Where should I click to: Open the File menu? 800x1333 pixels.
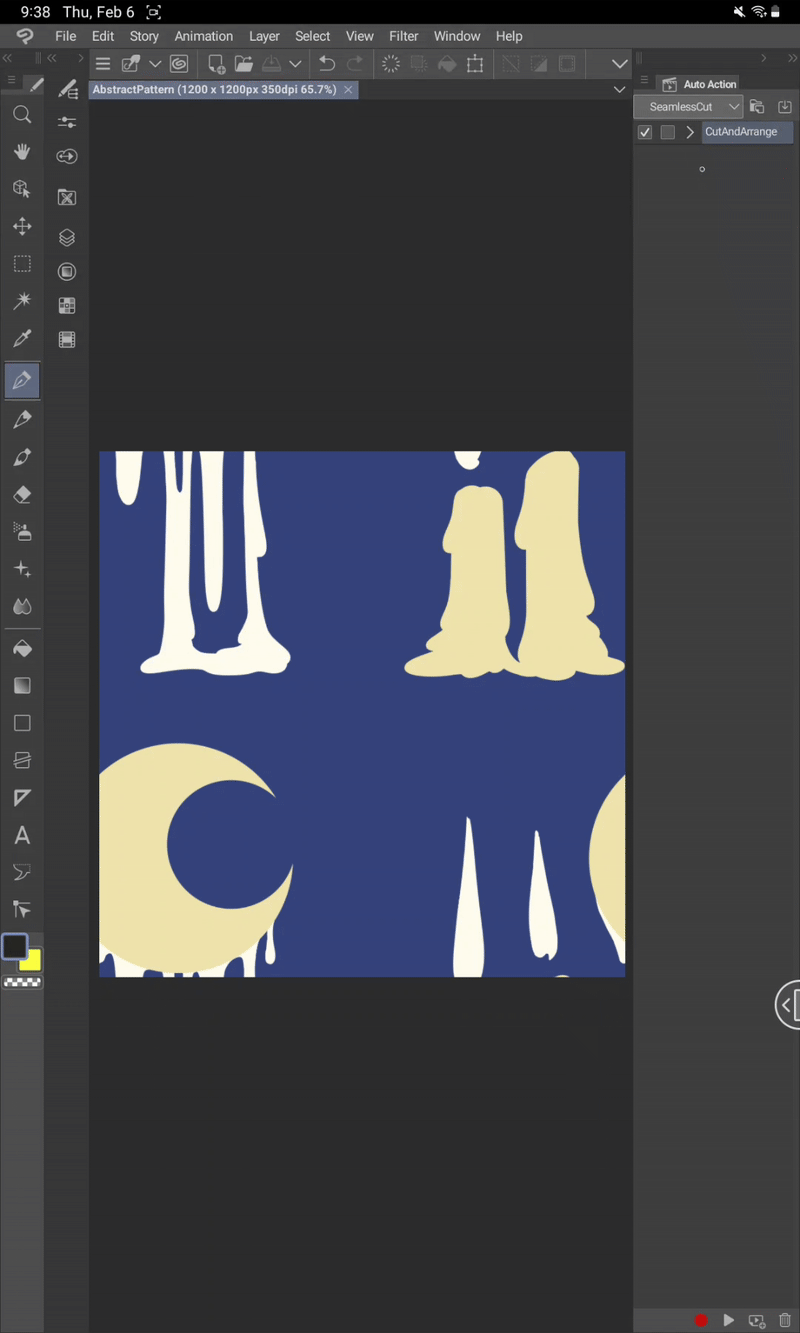click(x=66, y=36)
